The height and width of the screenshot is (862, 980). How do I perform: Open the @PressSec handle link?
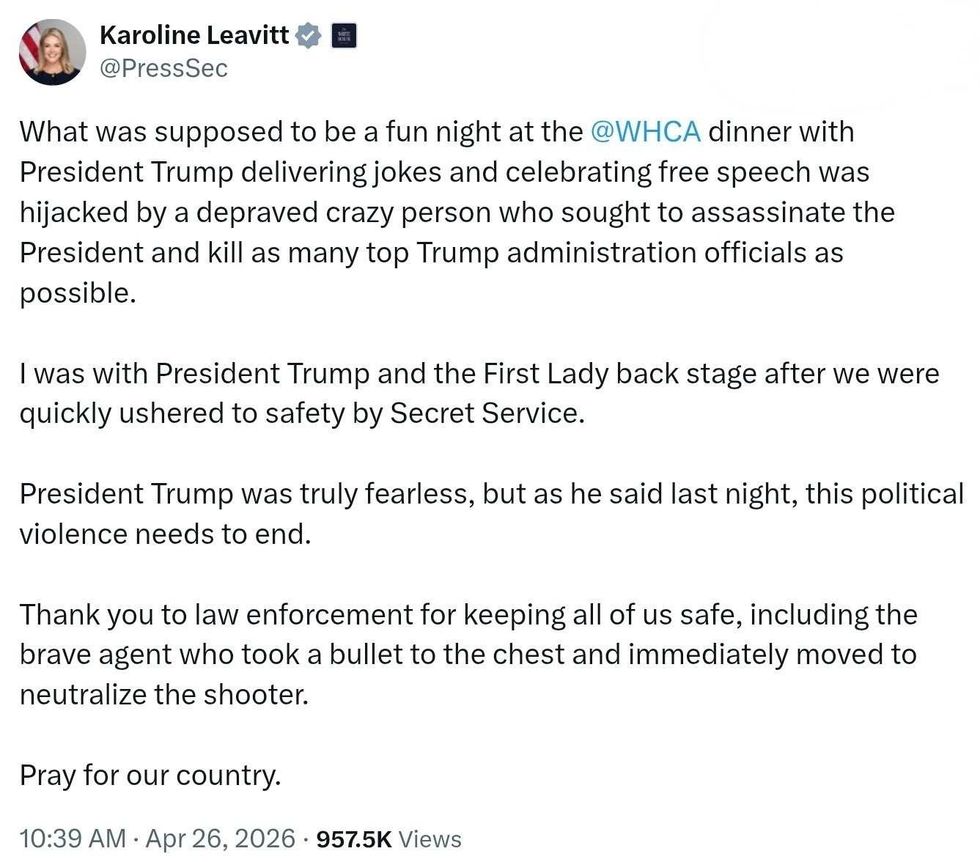click(x=163, y=68)
